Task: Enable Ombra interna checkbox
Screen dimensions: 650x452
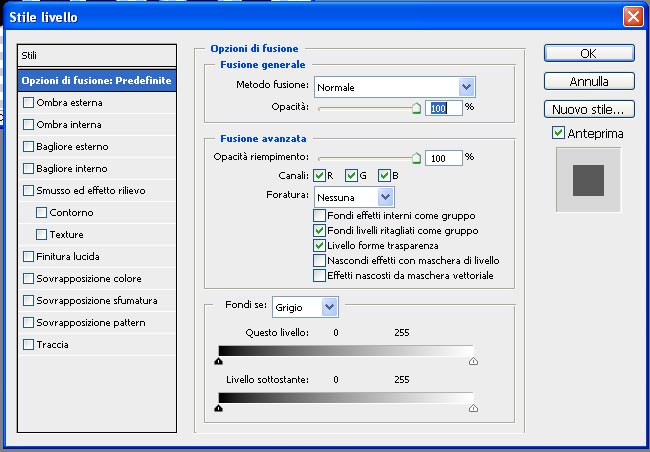Action: pos(28,124)
